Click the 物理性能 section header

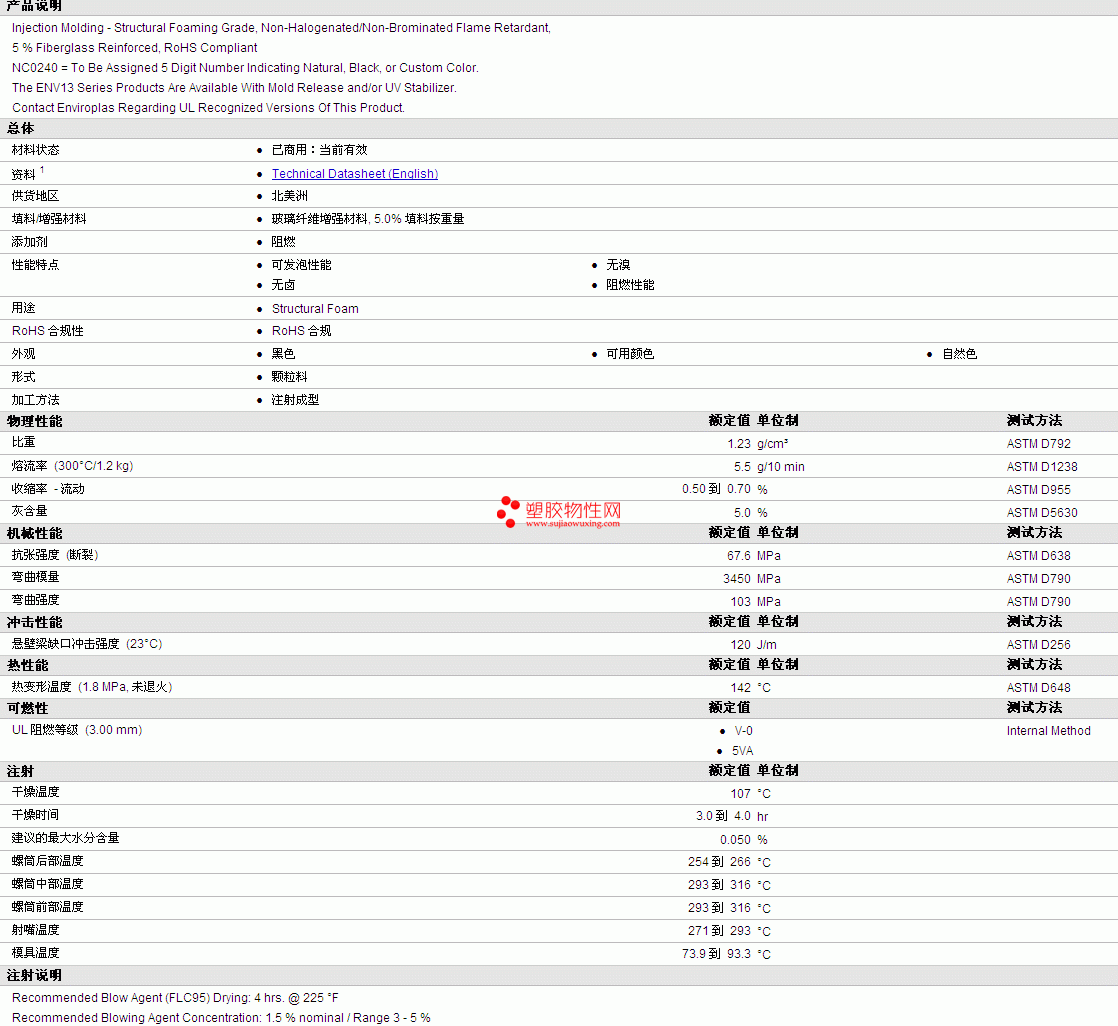(x=34, y=421)
